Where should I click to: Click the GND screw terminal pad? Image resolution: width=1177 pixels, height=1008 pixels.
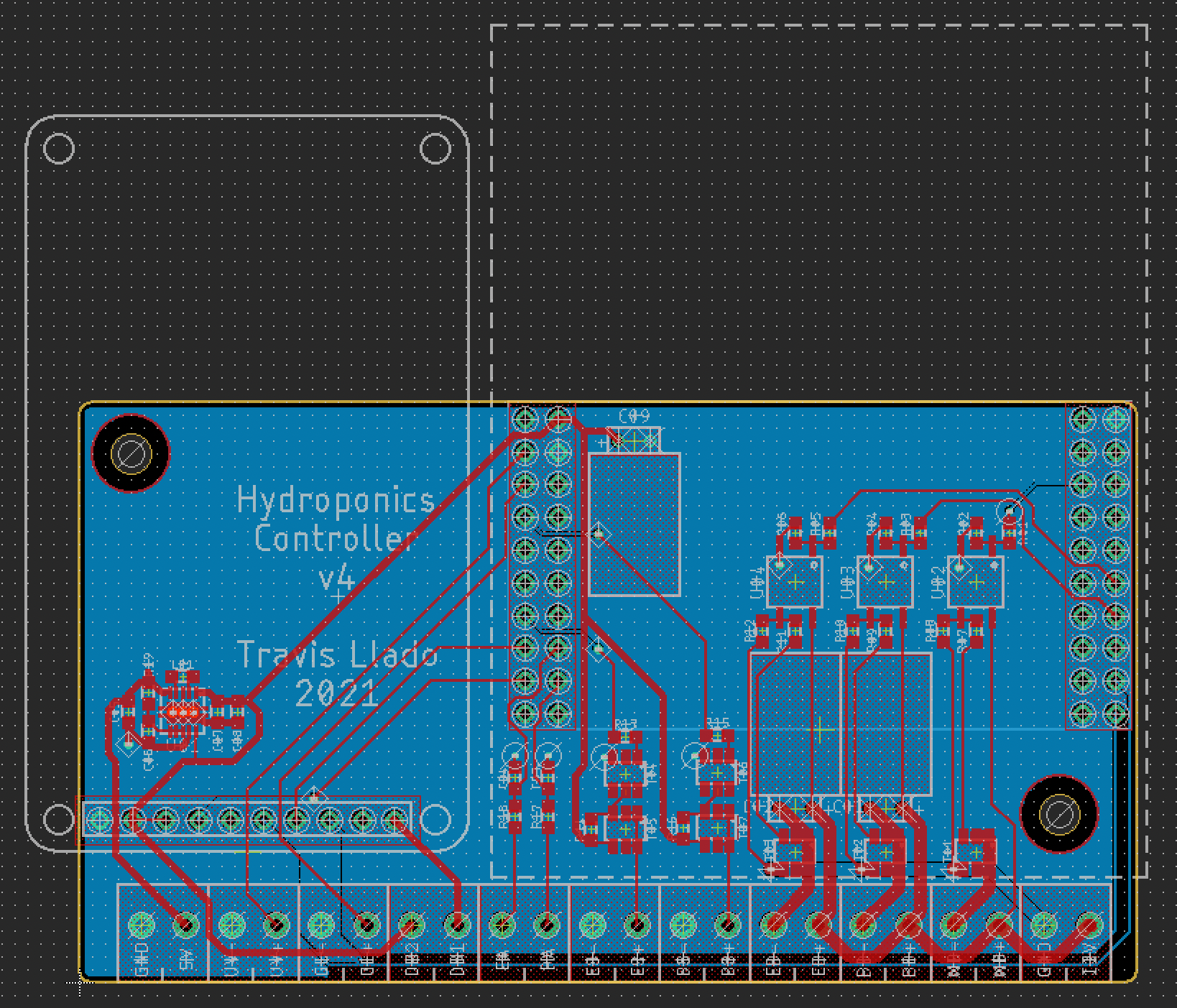143,925
